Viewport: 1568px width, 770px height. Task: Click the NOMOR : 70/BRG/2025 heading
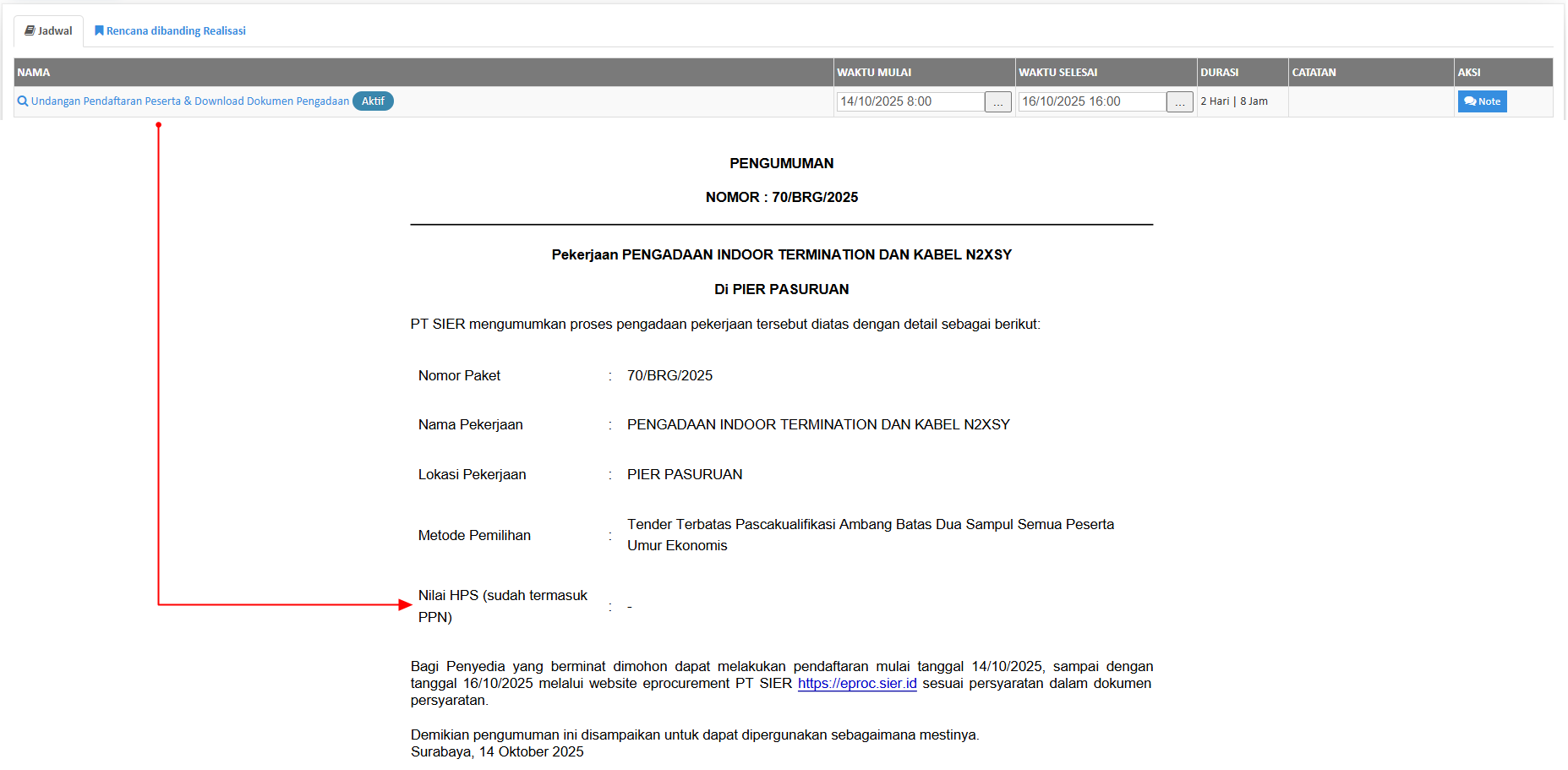pyautogui.click(x=782, y=198)
